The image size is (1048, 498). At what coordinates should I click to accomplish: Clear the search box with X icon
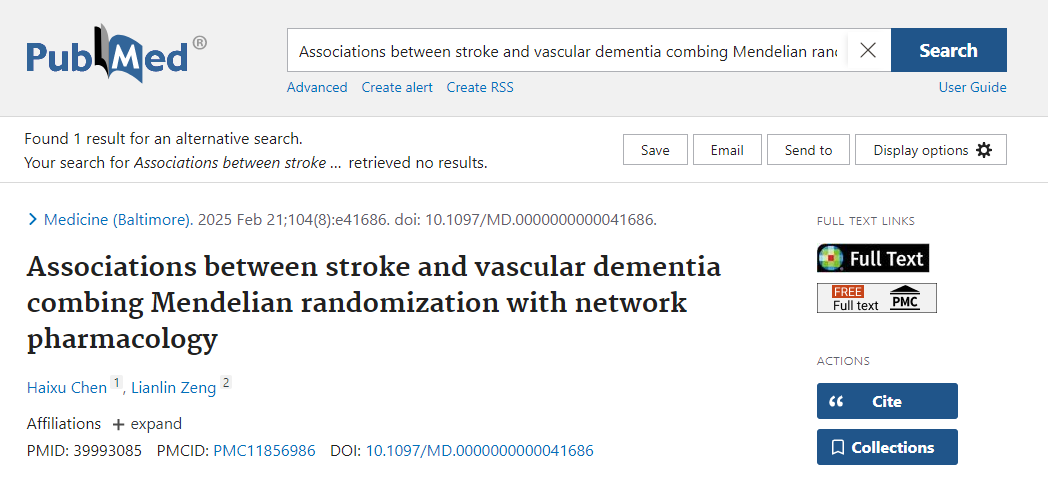868,51
